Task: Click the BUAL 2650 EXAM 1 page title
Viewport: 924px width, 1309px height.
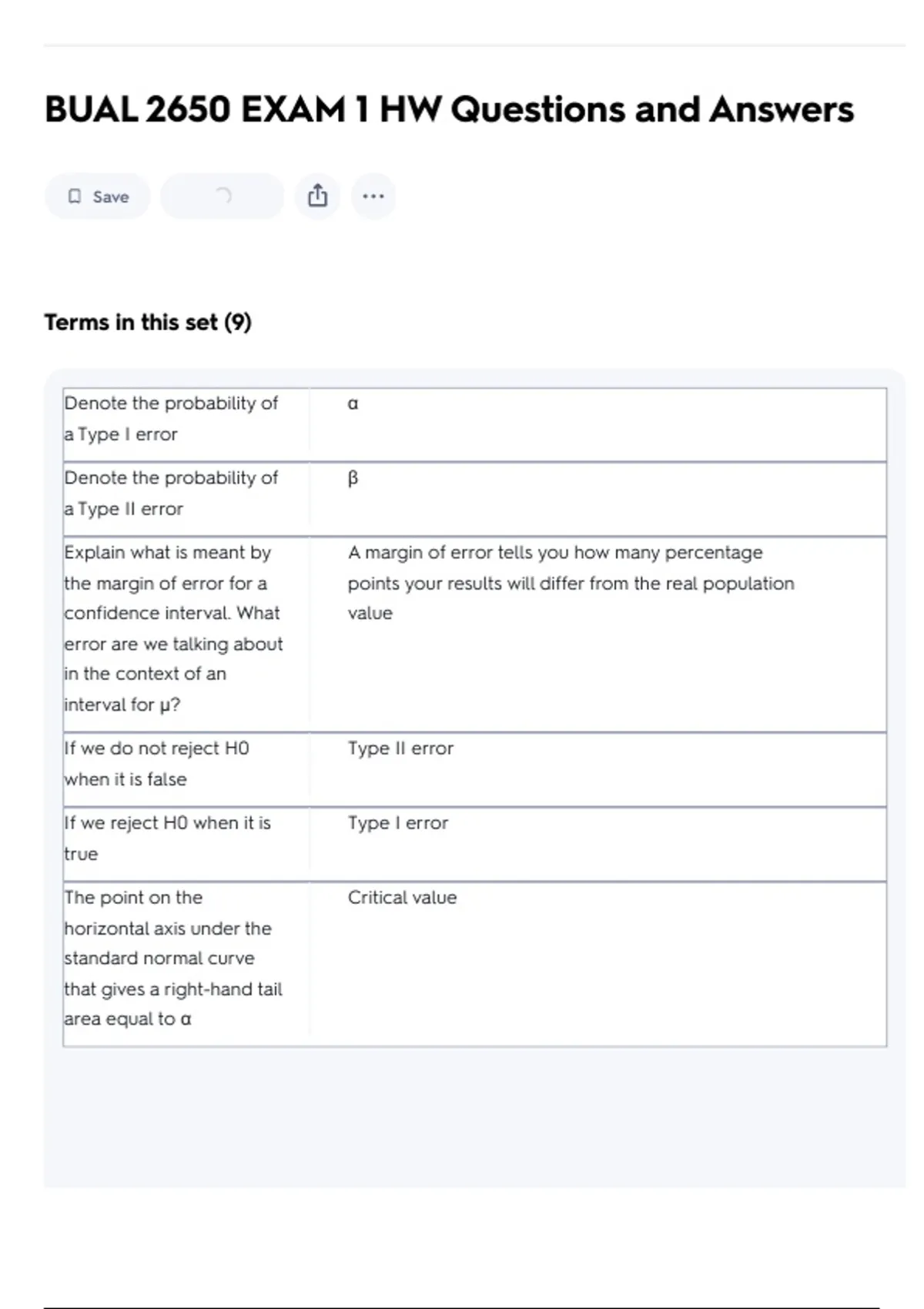Action: (449, 109)
